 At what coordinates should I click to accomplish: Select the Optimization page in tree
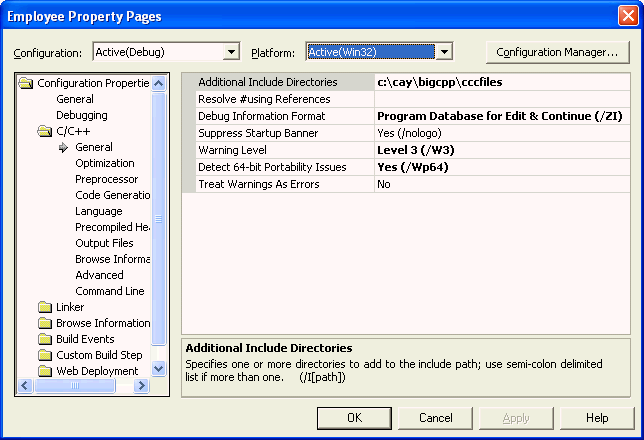tap(104, 163)
